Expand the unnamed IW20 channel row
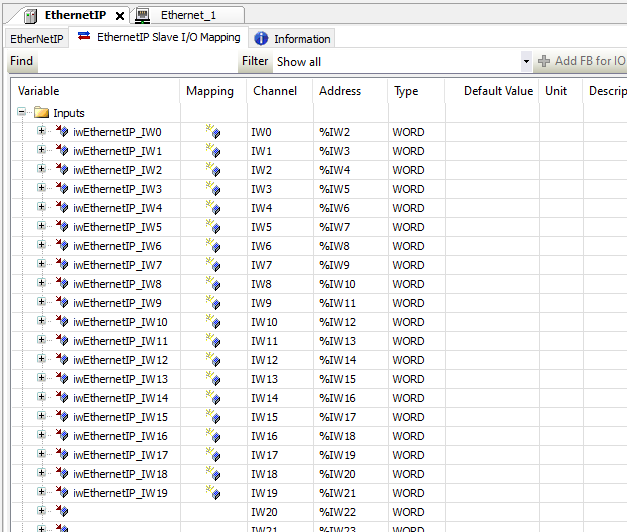Viewport: 627px width, 532px height. (x=41, y=510)
